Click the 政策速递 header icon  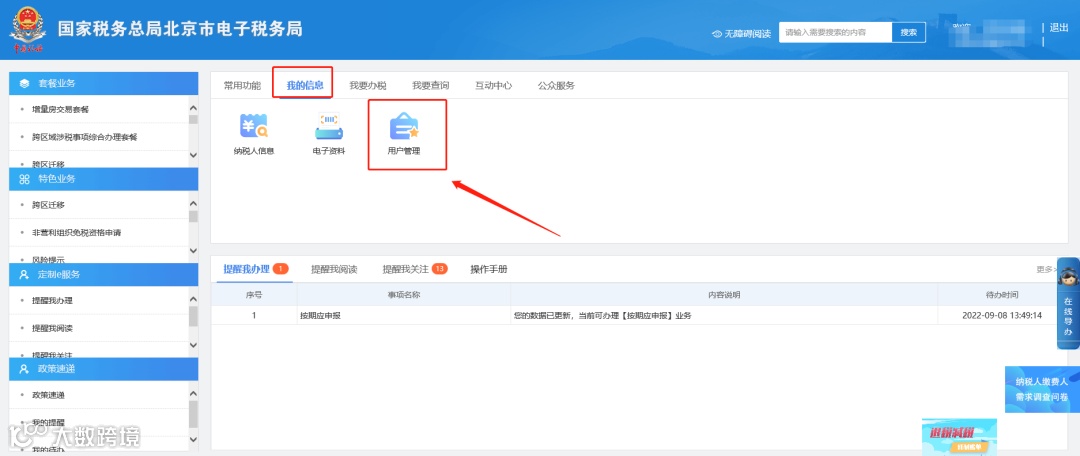[x=25, y=369]
